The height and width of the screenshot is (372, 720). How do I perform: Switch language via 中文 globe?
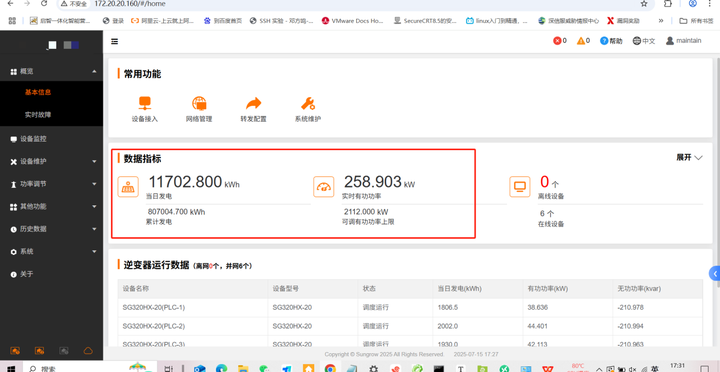click(x=643, y=41)
